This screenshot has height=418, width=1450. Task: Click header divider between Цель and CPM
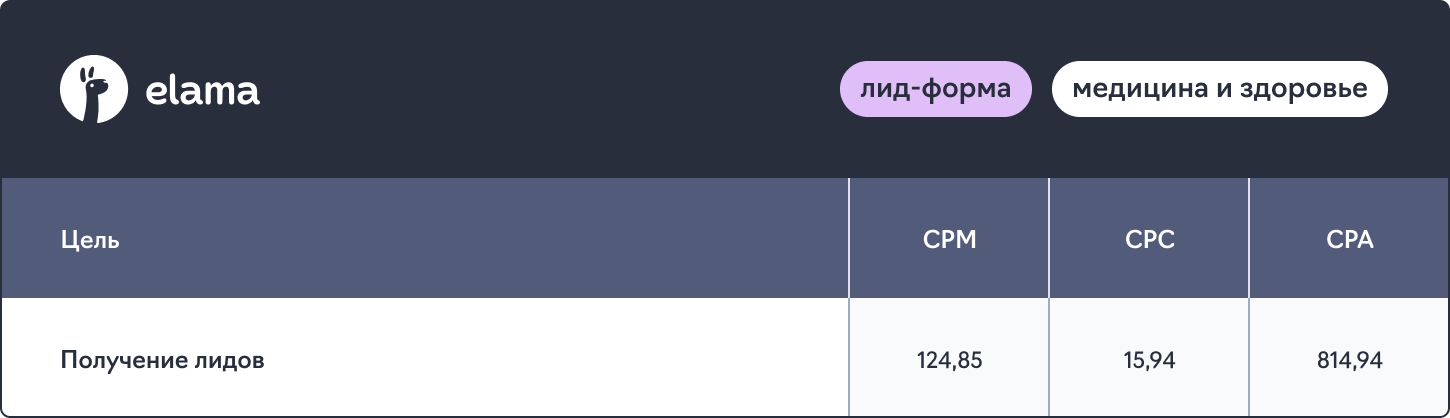[849, 238]
